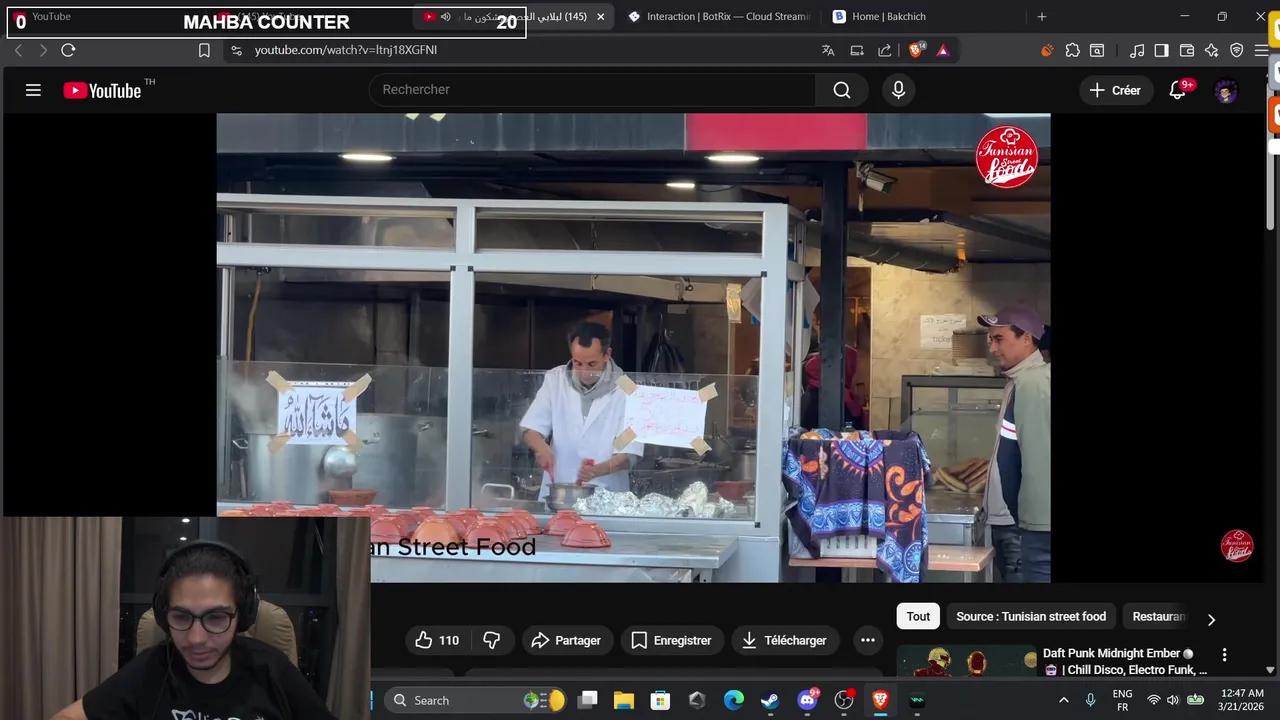Mute the playing tab via speaker icon
This screenshot has height=720, width=1280.
coord(445,17)
